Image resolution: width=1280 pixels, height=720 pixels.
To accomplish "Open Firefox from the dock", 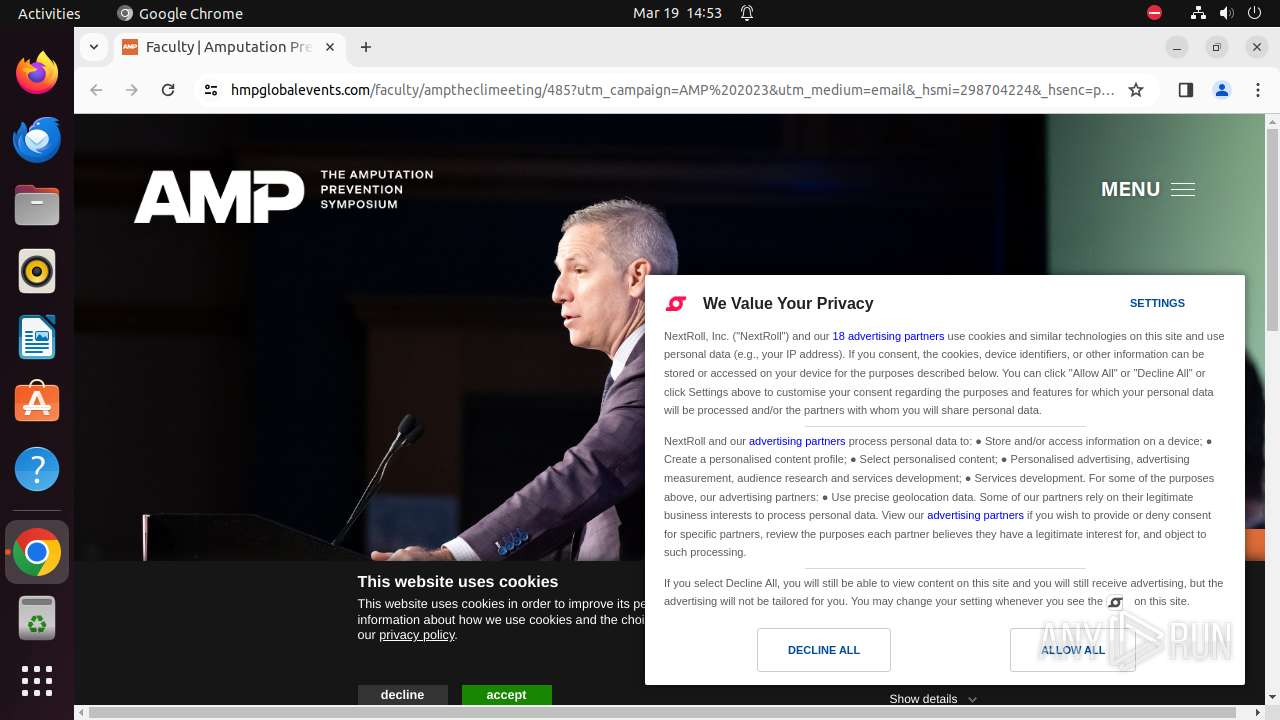I will 37,73.
